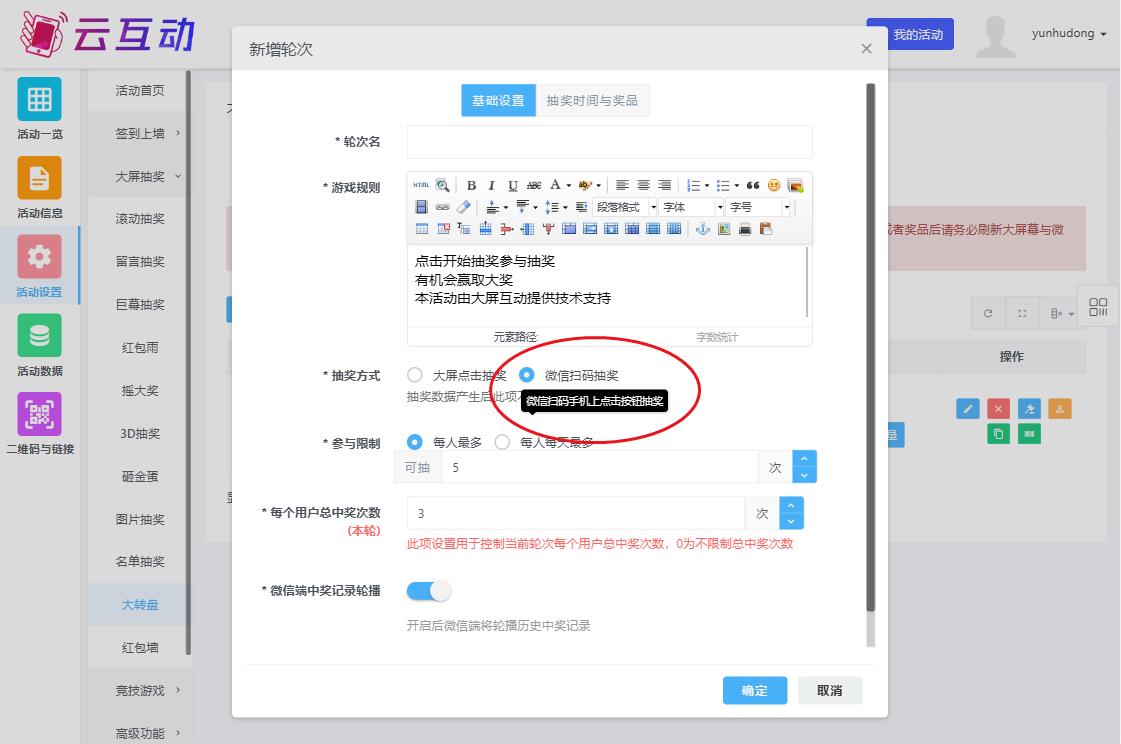Switch the editor to HTML source mode
Viewport: 1121px width, 744px height.
421,186
